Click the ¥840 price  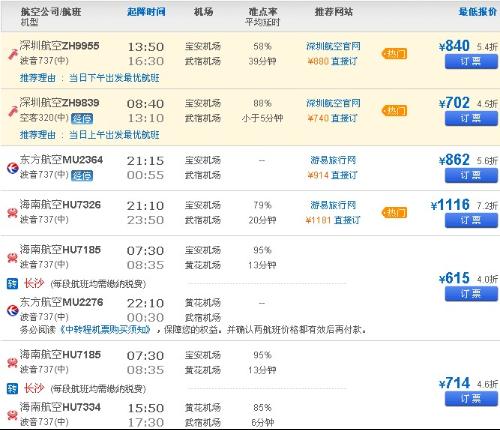point(454,46)
